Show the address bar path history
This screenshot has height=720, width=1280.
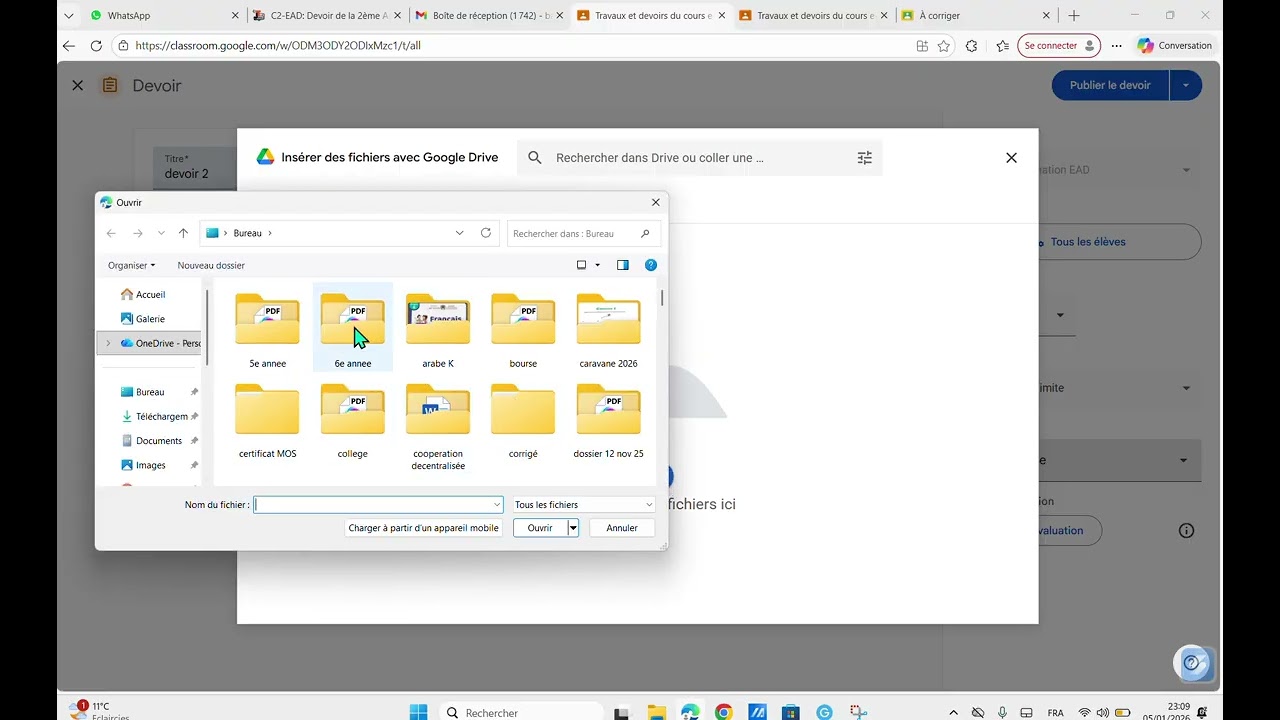[x=460, y=233]
